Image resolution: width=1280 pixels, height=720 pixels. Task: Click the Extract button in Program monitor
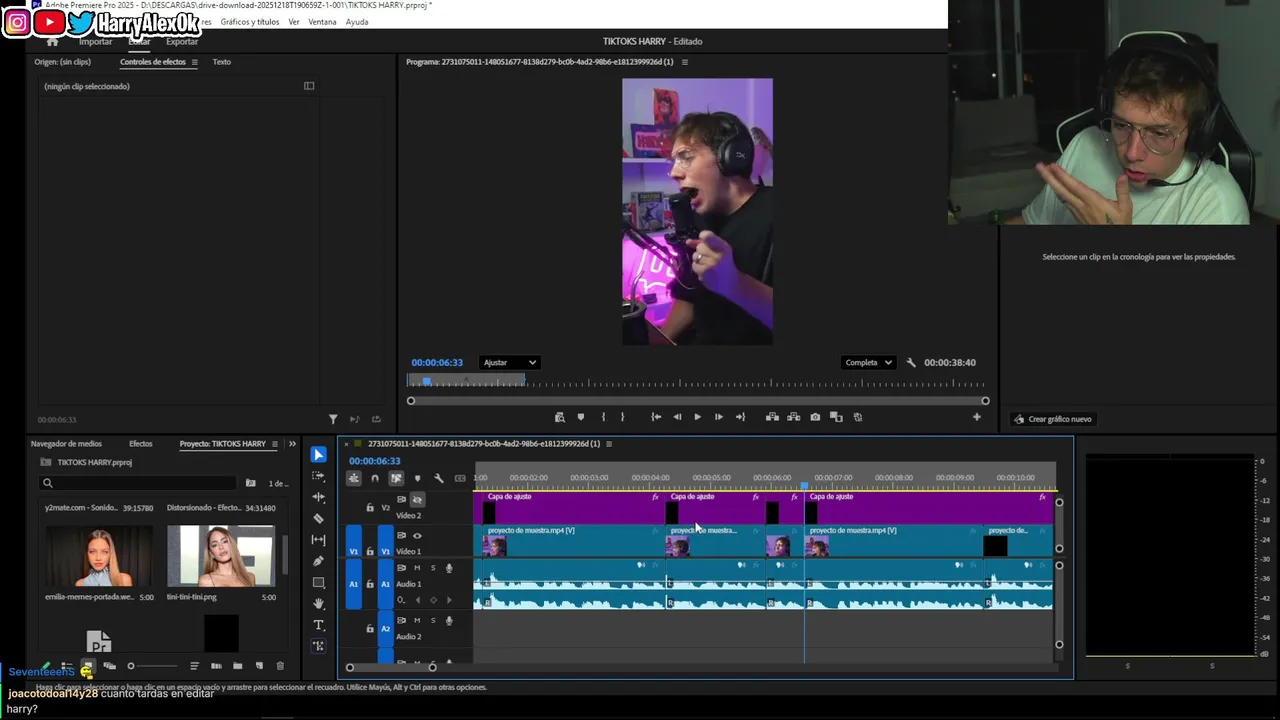(793, 417)
